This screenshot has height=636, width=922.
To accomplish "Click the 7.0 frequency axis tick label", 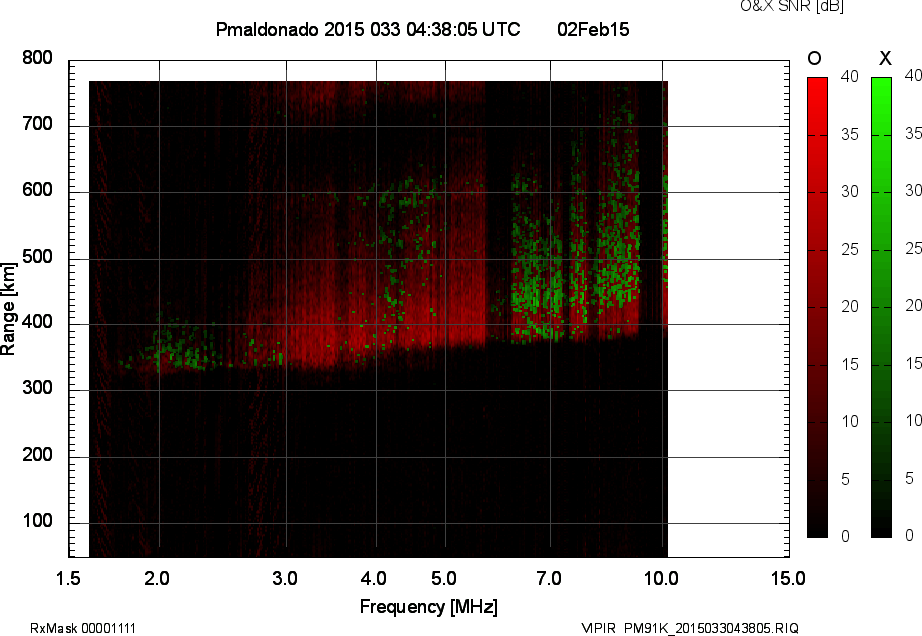I will coord(549,578).
